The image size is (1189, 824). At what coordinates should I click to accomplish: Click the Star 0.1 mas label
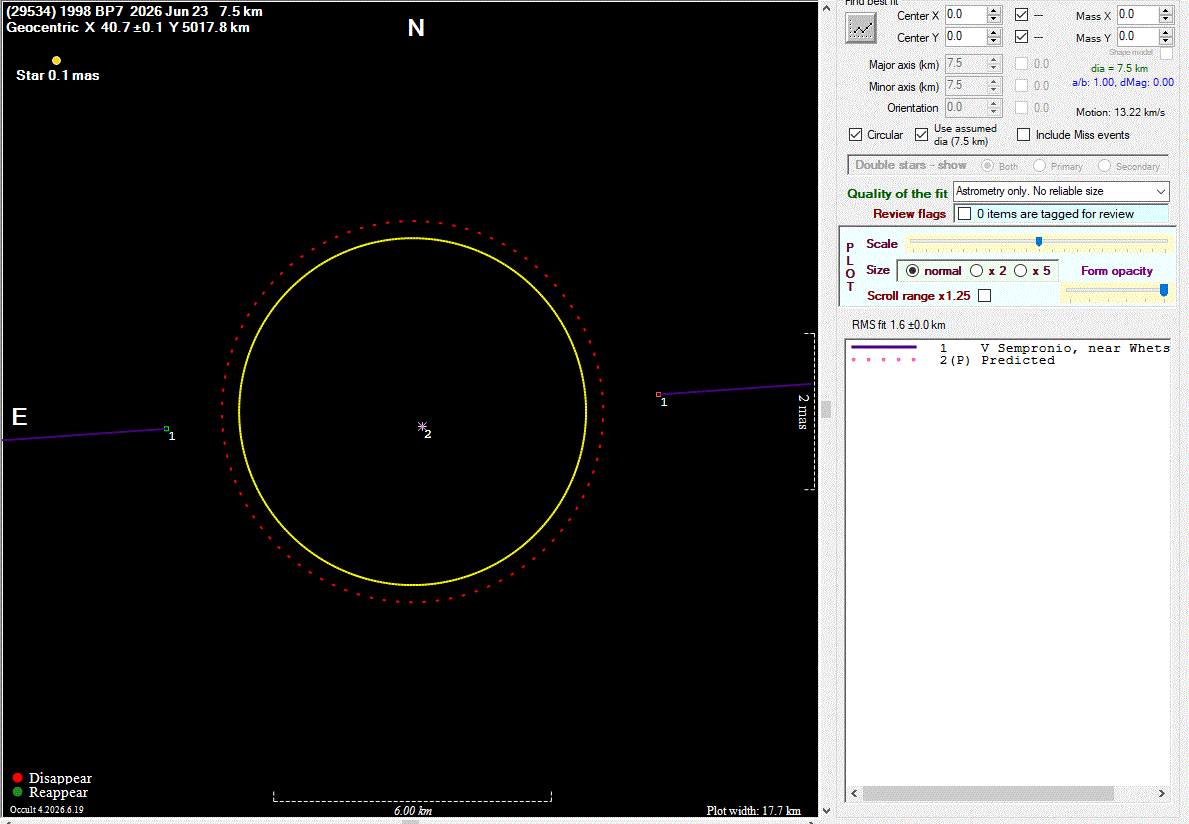click(x=58, y=75)
